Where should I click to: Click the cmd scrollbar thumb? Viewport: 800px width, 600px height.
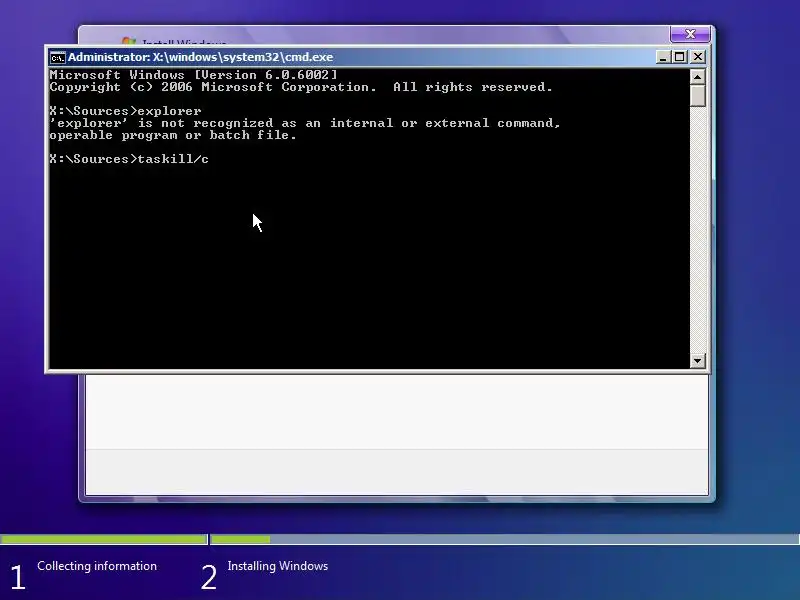point(697,95)
